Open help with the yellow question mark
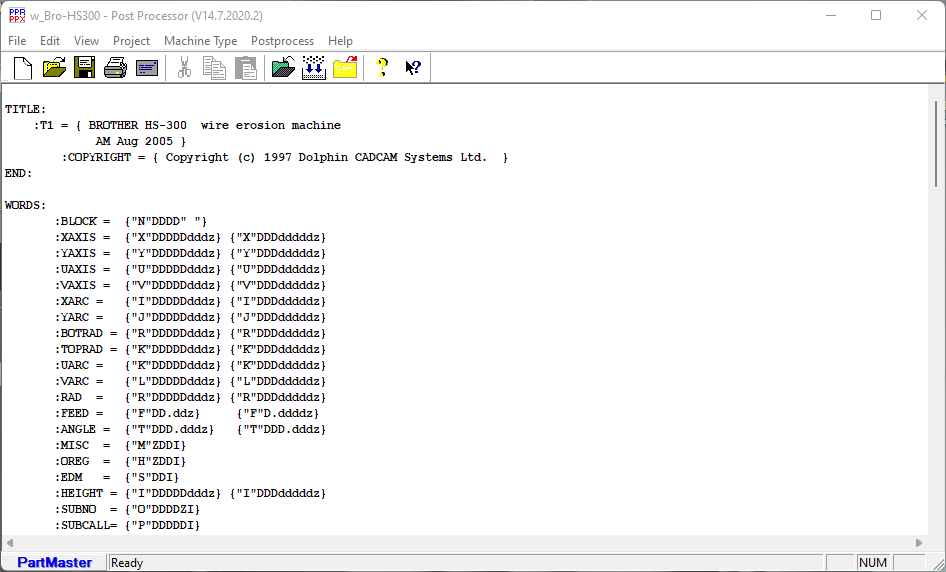 [382, 68]
